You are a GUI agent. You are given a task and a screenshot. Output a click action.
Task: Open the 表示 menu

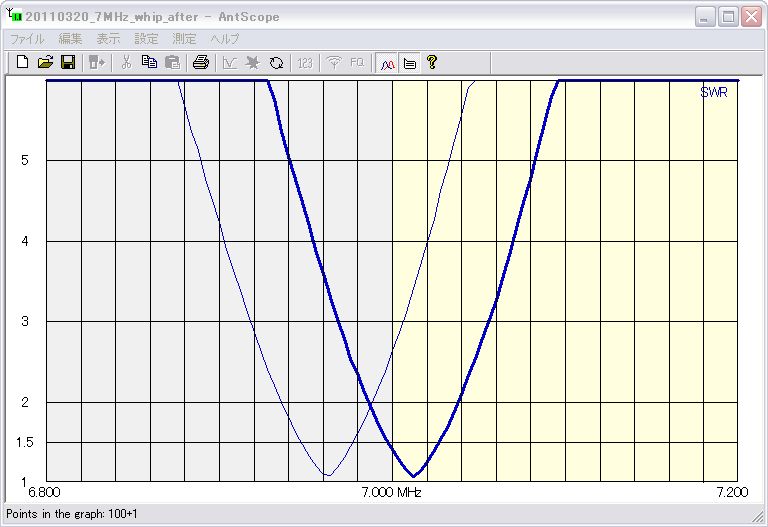tap(108, 39)
